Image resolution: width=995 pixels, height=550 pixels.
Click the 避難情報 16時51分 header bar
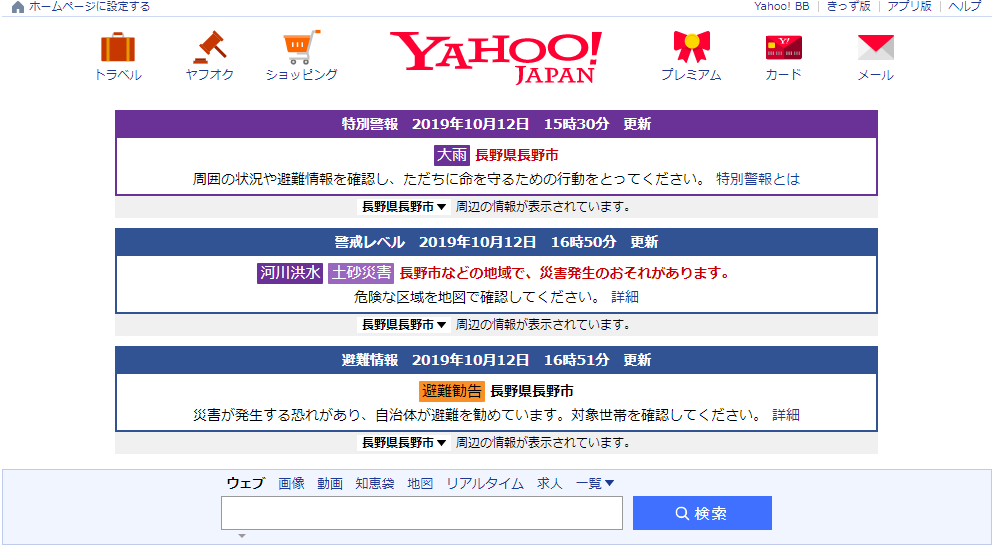(496, 360)
